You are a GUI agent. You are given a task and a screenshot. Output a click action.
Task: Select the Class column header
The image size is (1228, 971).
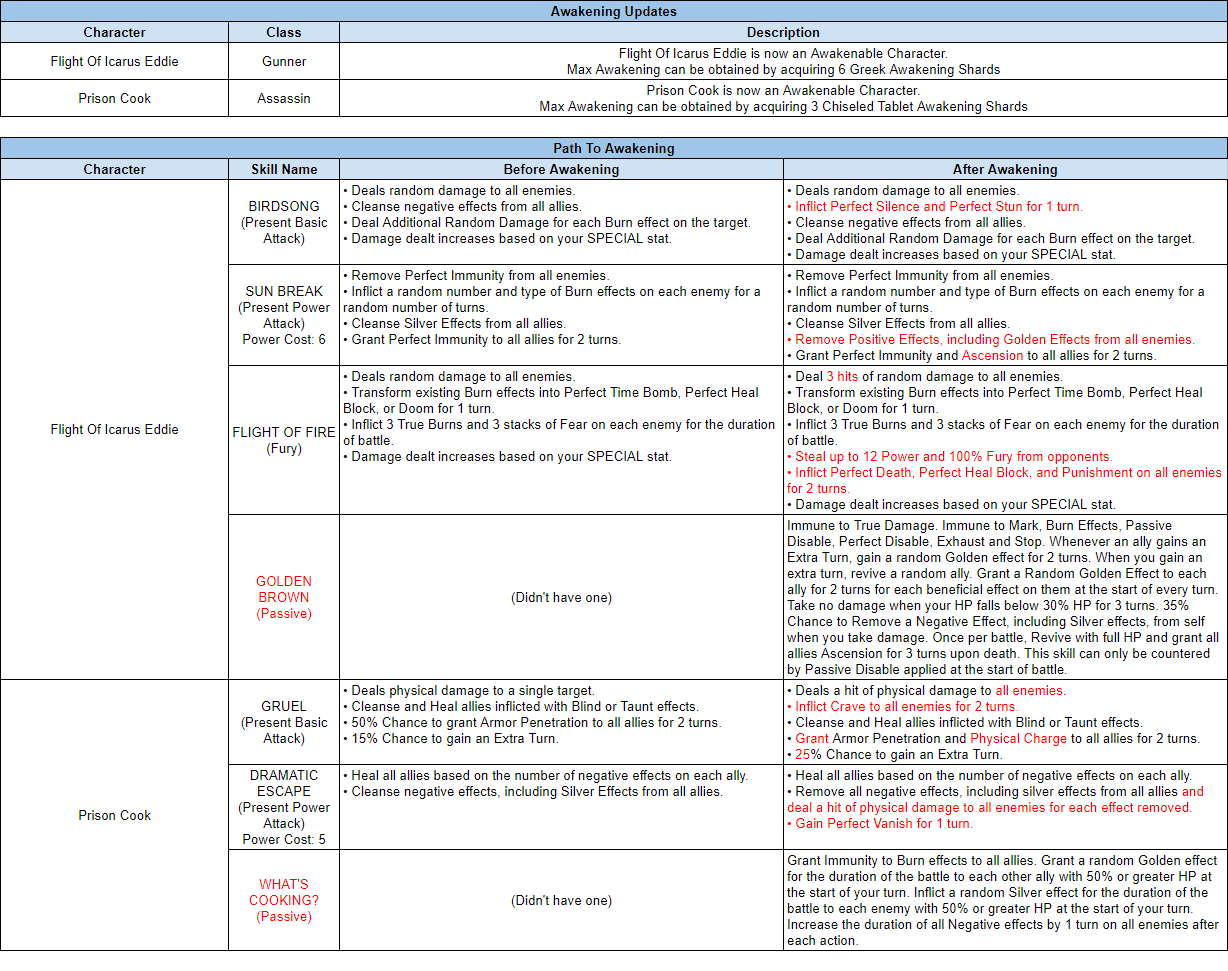pos(284,32)
